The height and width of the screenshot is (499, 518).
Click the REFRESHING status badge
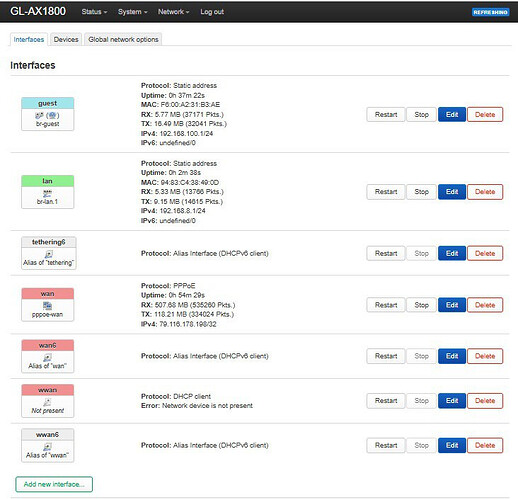[490, 12]
